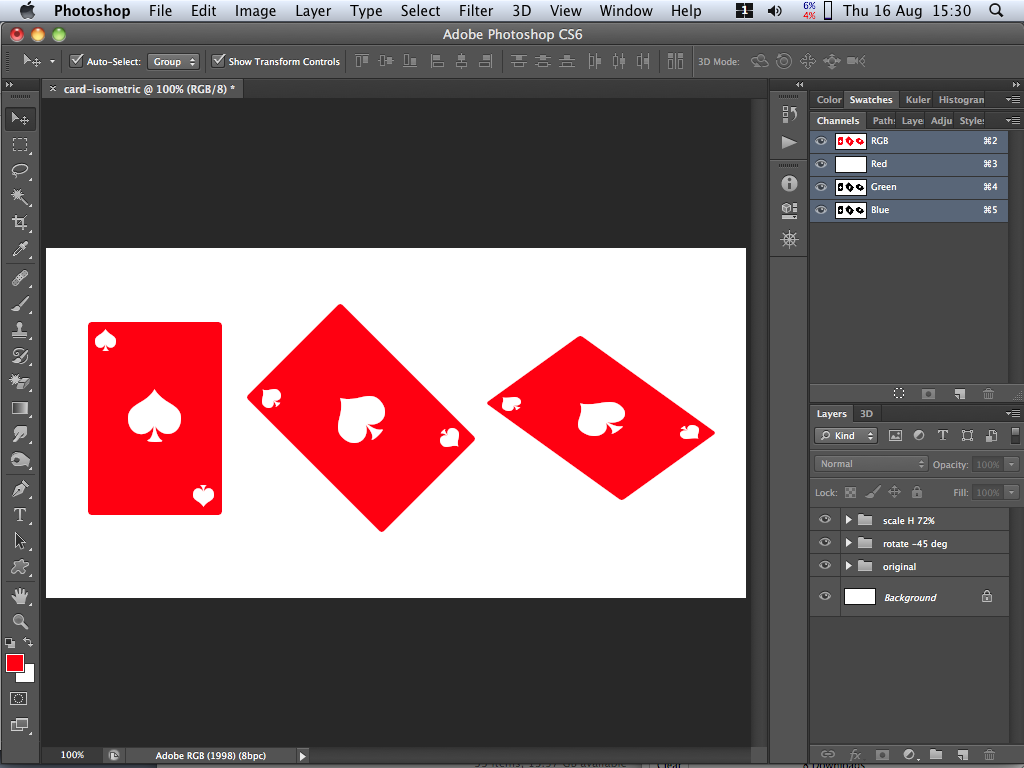Select the Background layer

click(x=910, y=597)
